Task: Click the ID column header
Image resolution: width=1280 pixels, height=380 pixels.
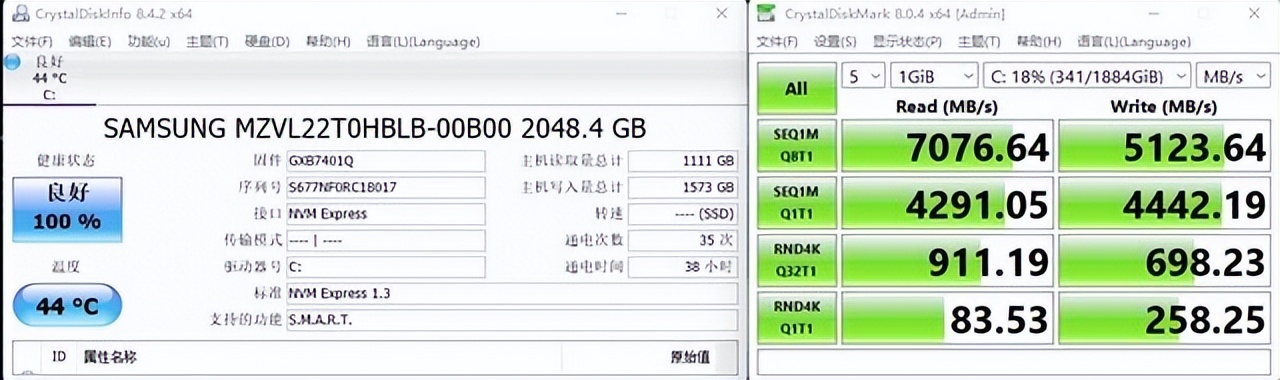Action: (59, 357)
